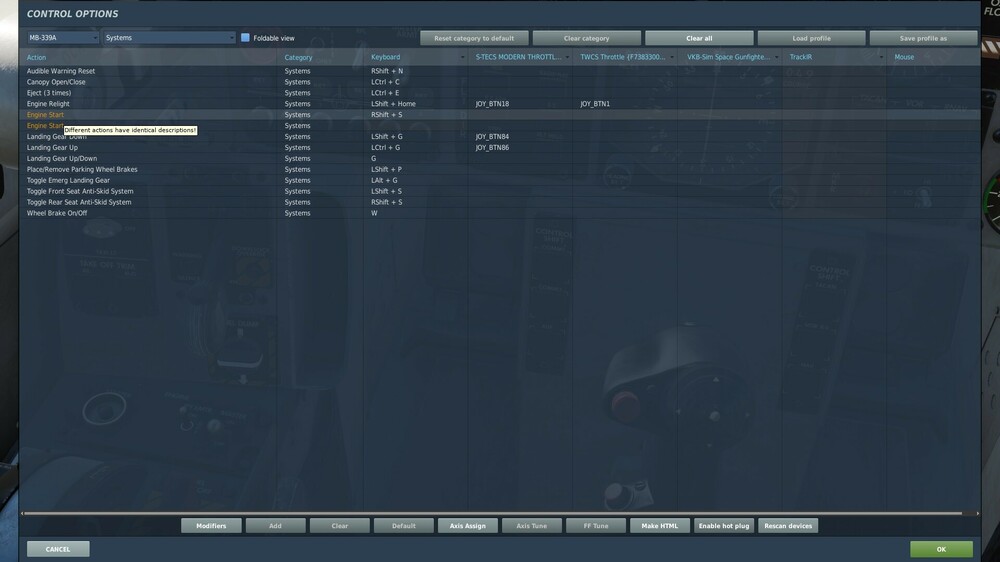Click the Axis Tune button
Viewport: 1000px width, 562px height.
[532, 526]
